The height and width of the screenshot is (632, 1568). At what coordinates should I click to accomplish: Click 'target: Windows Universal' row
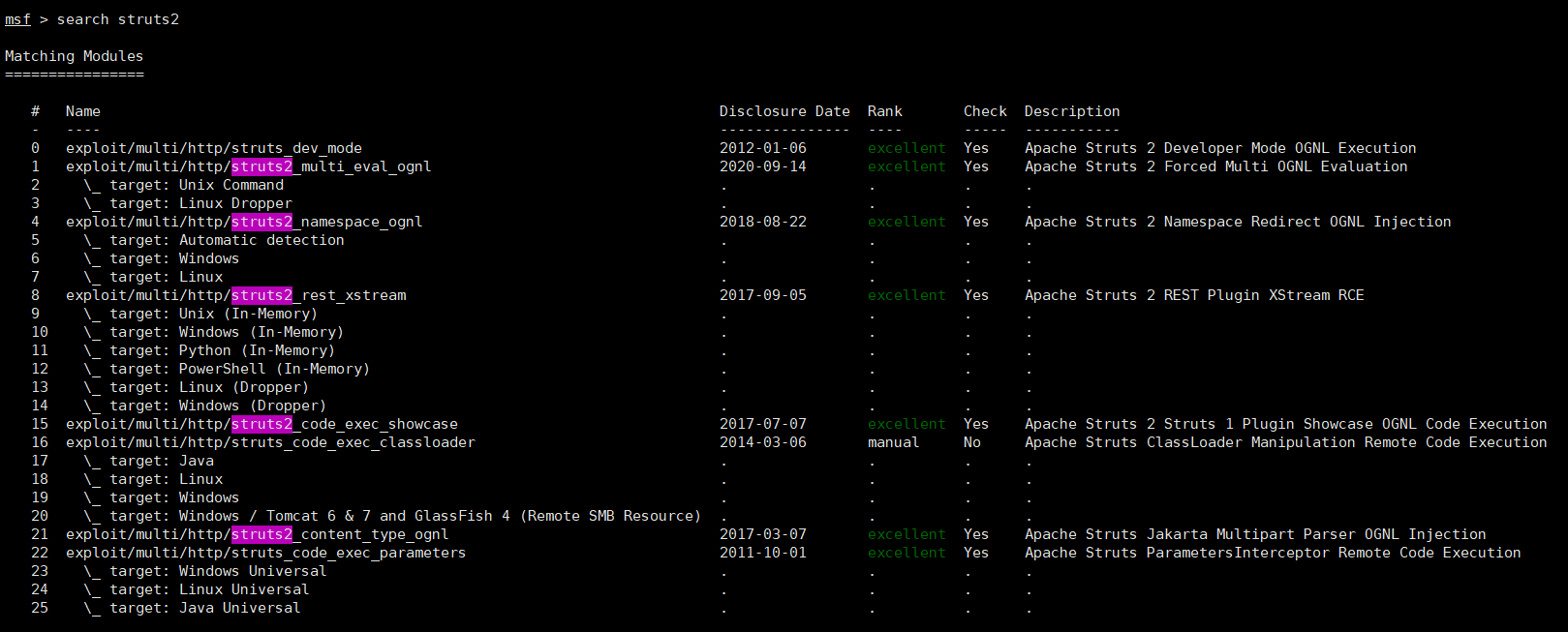(x=205, y=571)
